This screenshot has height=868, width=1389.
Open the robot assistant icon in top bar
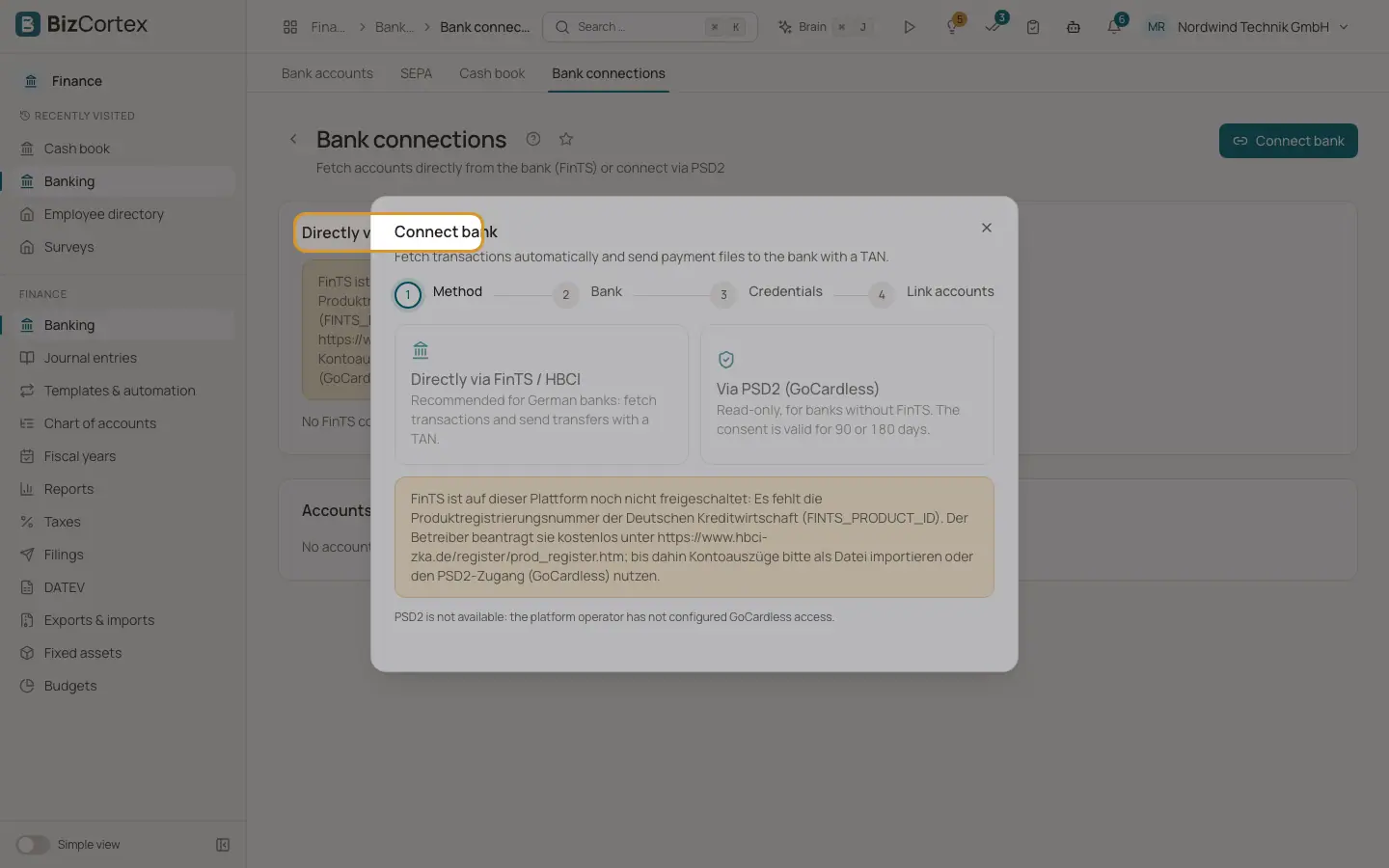(x=1074, y=27)
